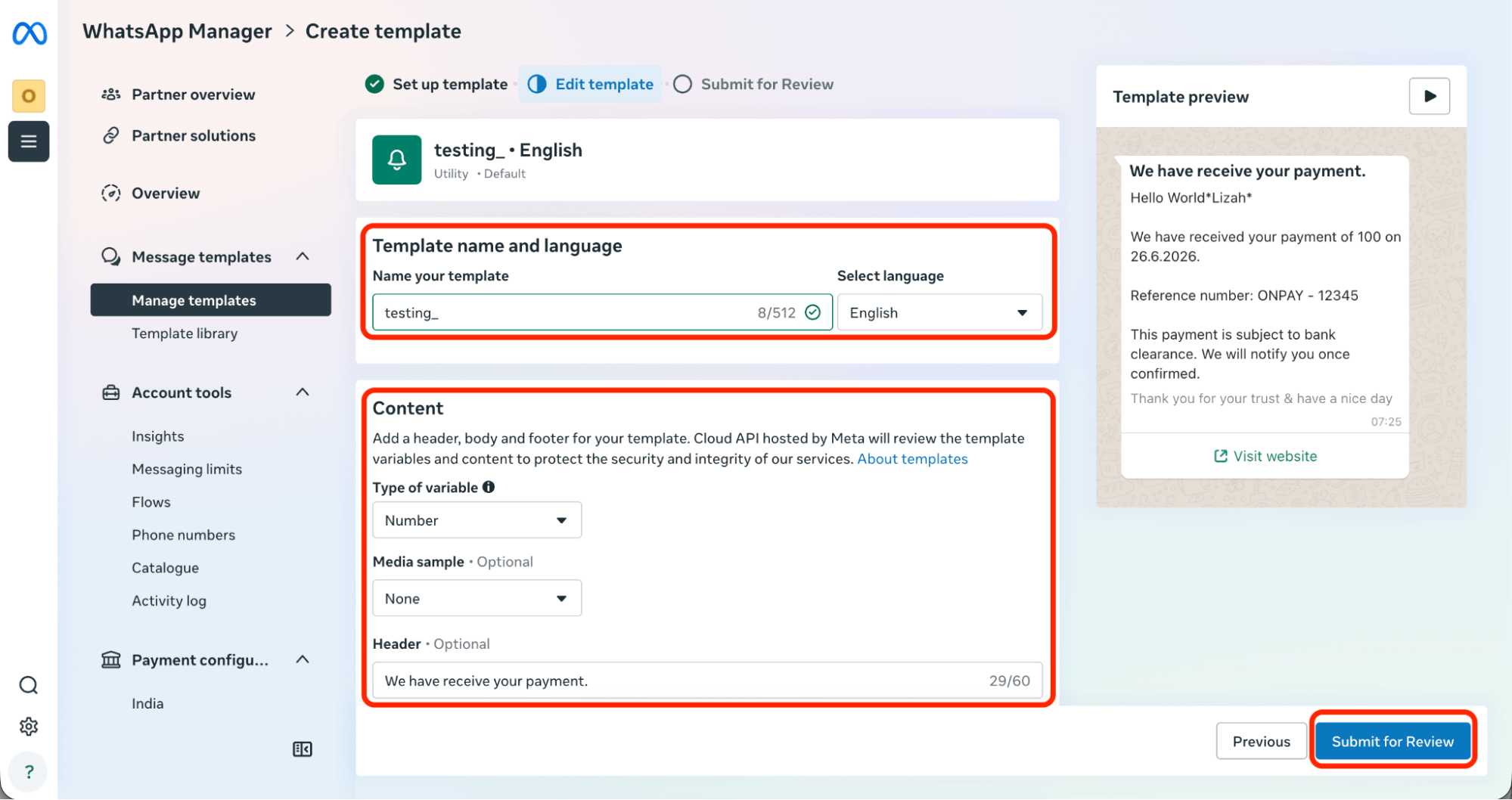
Task: Click the Account tools briefcase icon
Action: pos(111,392)
